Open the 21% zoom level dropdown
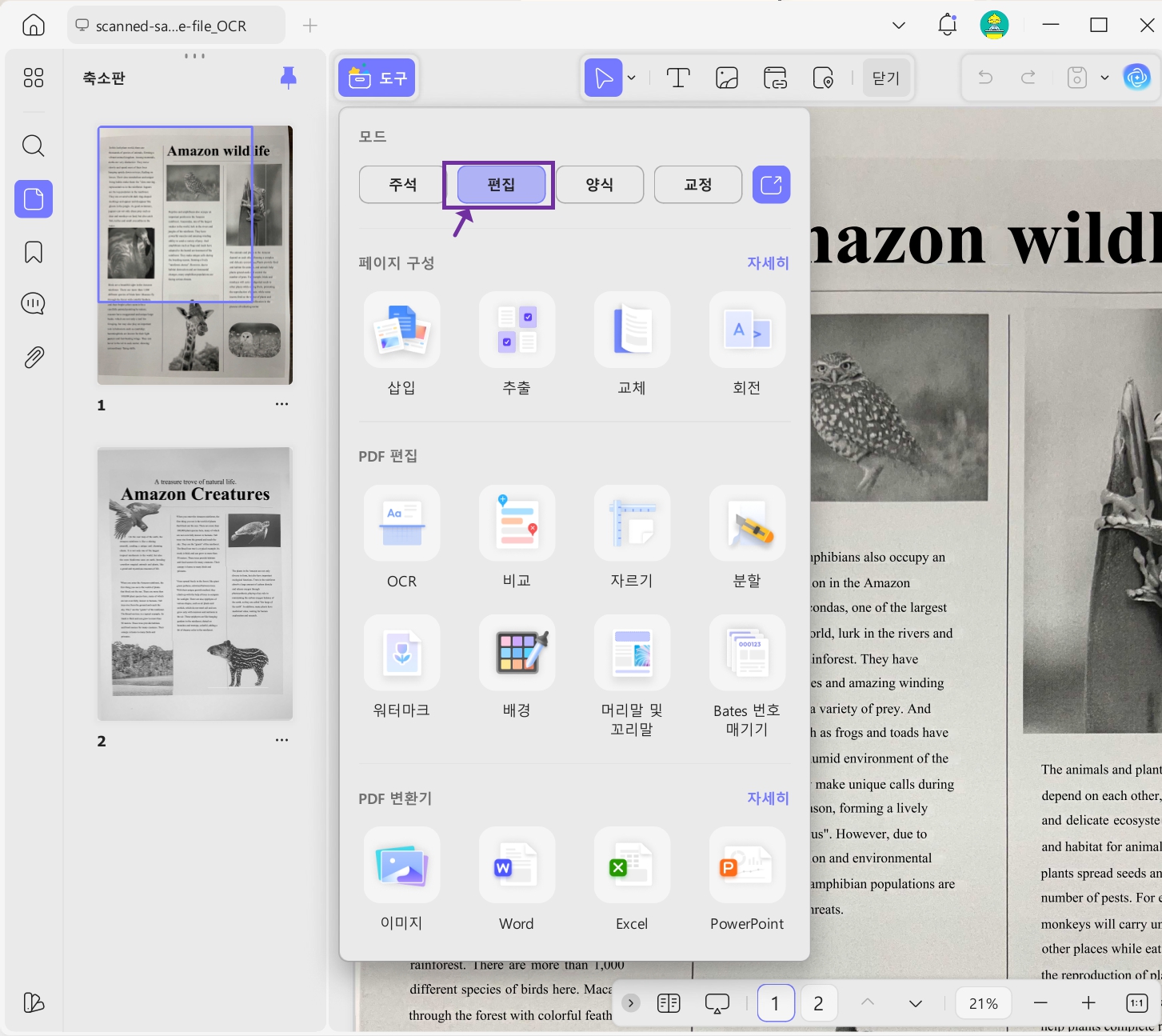 pyautogui.click(x=984, y=1003)
